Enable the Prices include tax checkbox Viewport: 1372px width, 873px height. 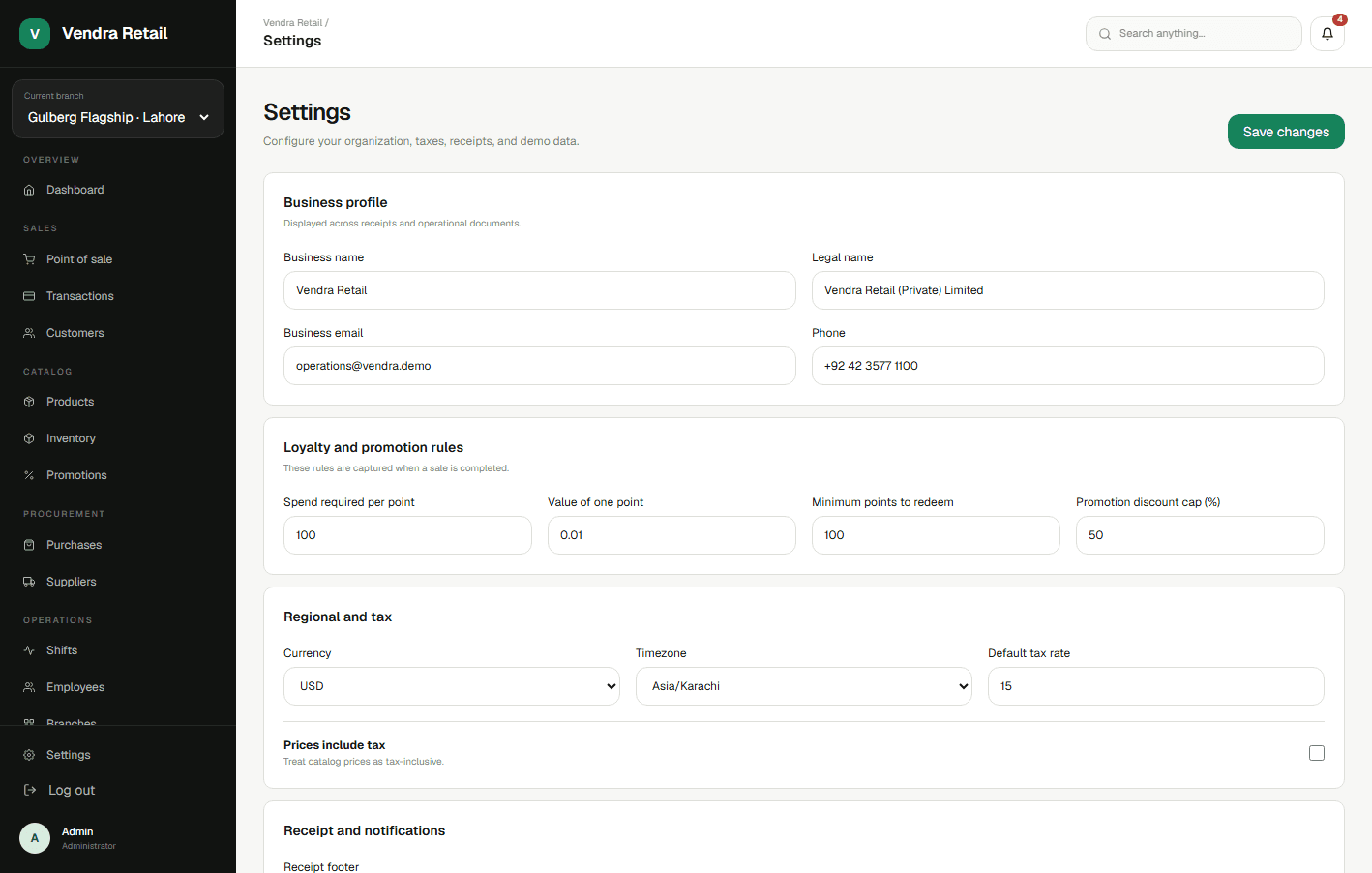(1317, 753)
